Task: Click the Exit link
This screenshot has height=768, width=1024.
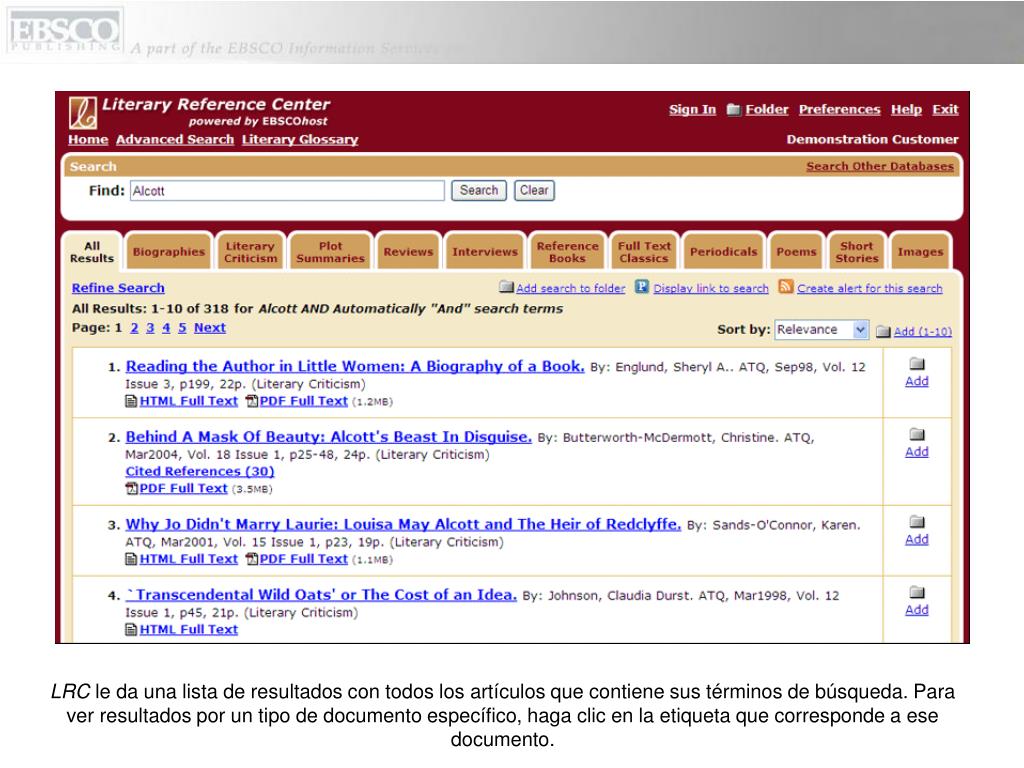Action: [x=945, y=110]
